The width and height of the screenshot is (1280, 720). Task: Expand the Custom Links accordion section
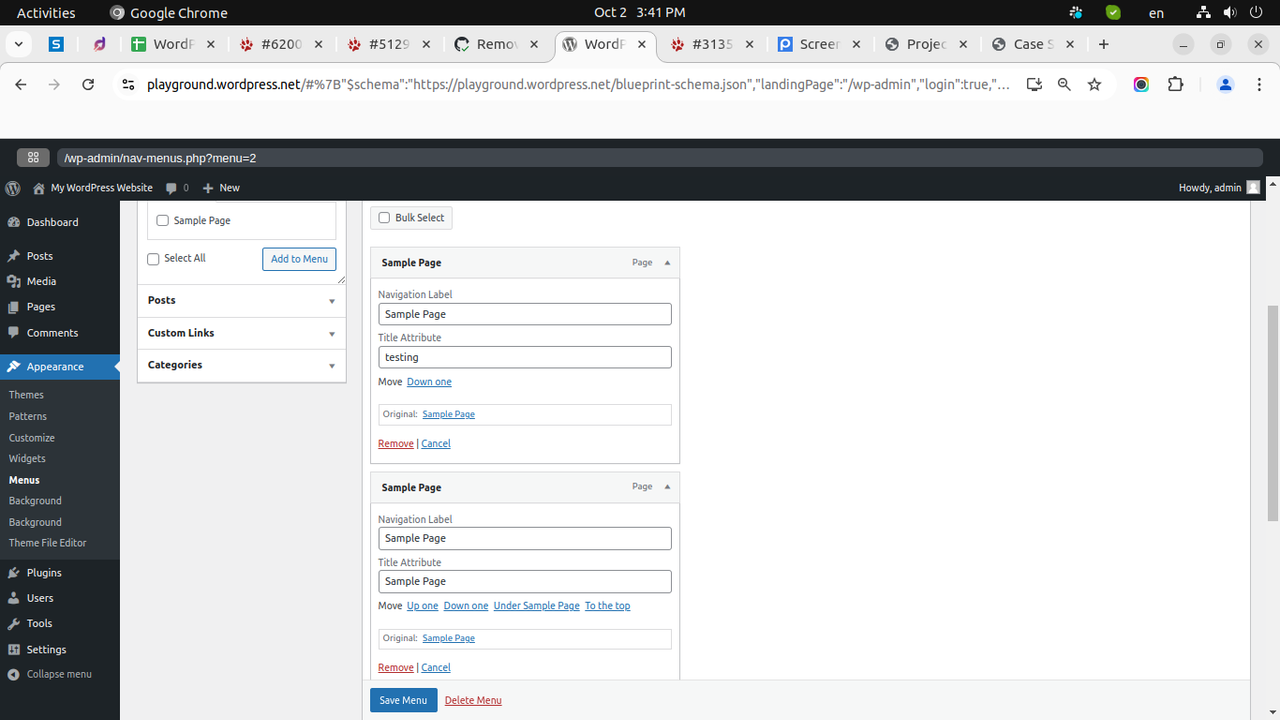coord(242,333)
